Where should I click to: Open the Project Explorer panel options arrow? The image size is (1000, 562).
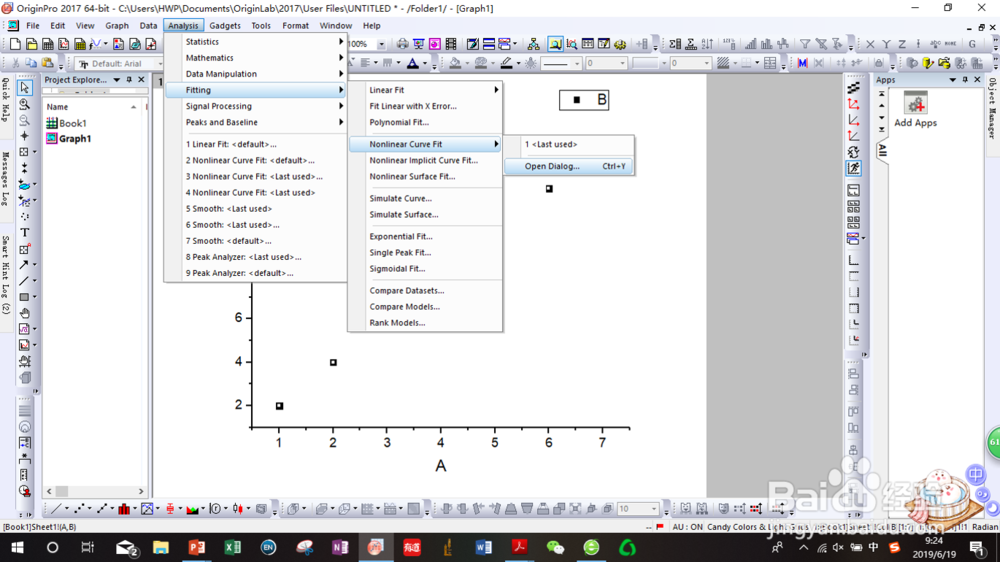point(117,80)
